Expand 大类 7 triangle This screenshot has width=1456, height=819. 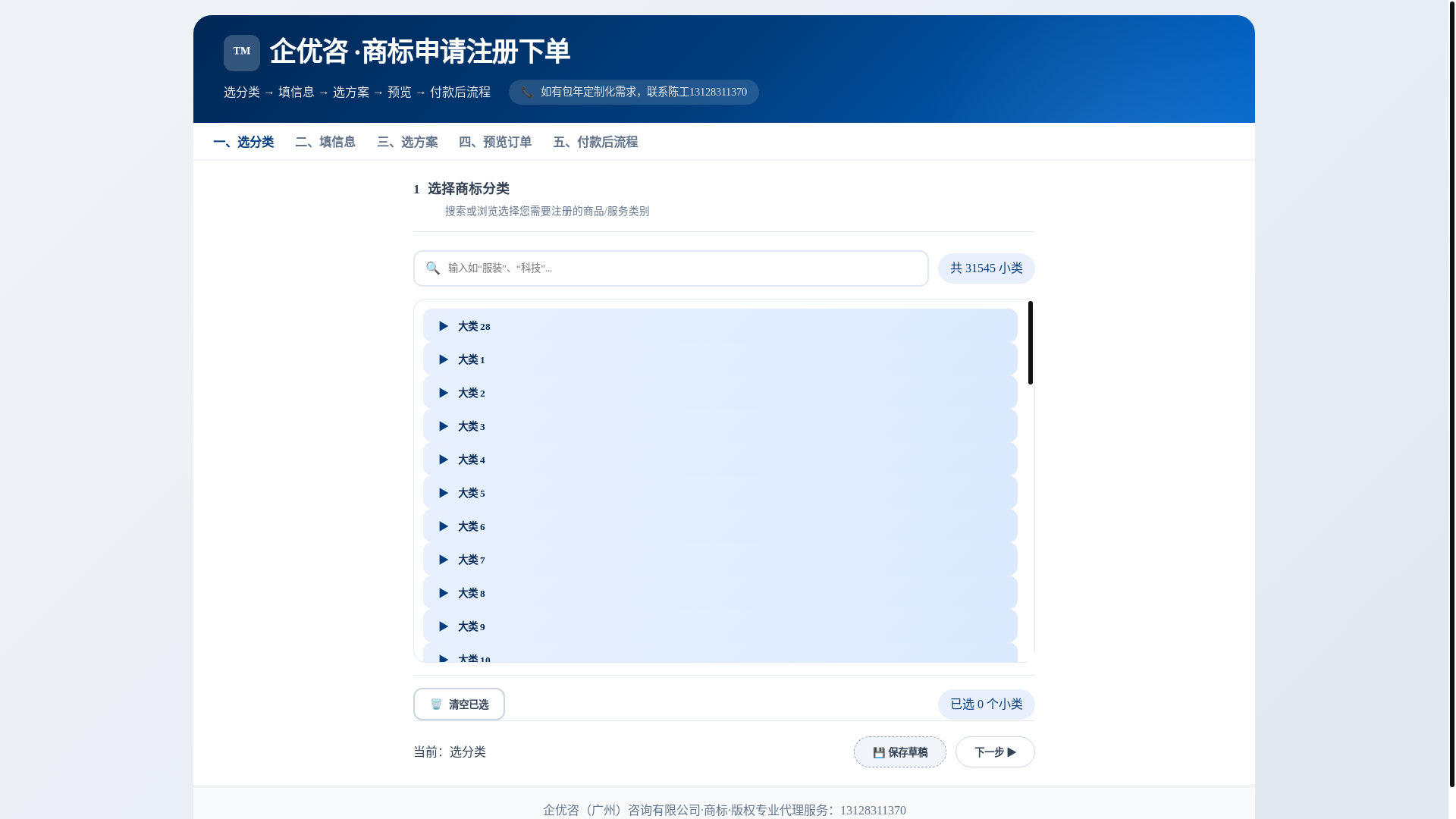pyautogui.click(x=444, y=560)
